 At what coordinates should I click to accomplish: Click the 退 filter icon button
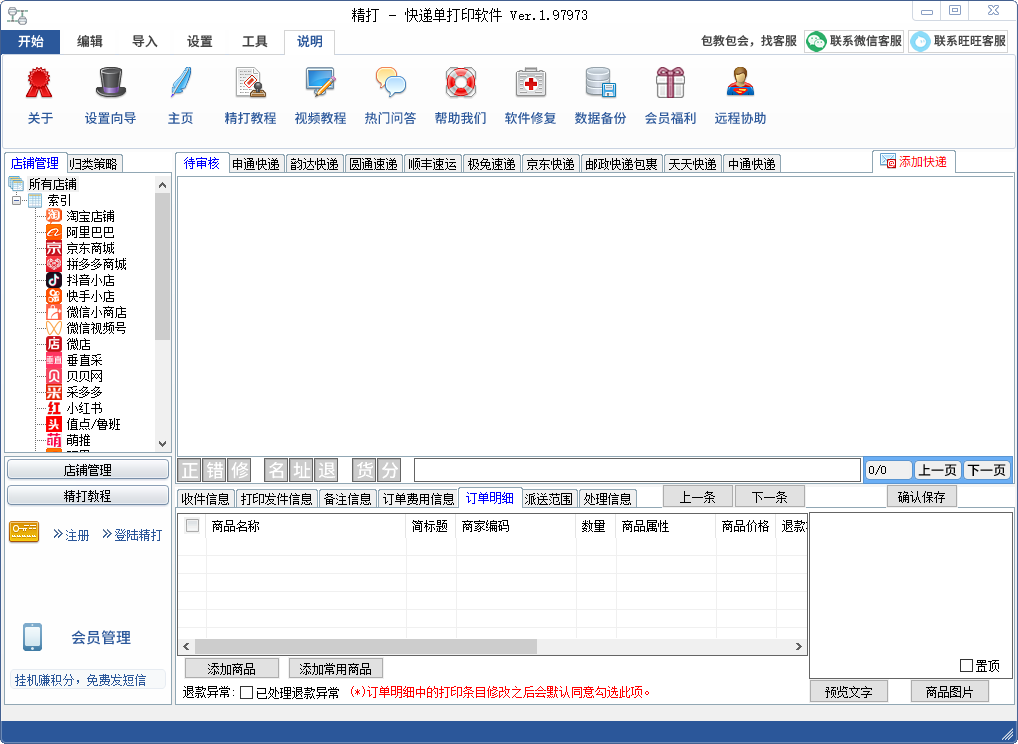coord(326,469)
